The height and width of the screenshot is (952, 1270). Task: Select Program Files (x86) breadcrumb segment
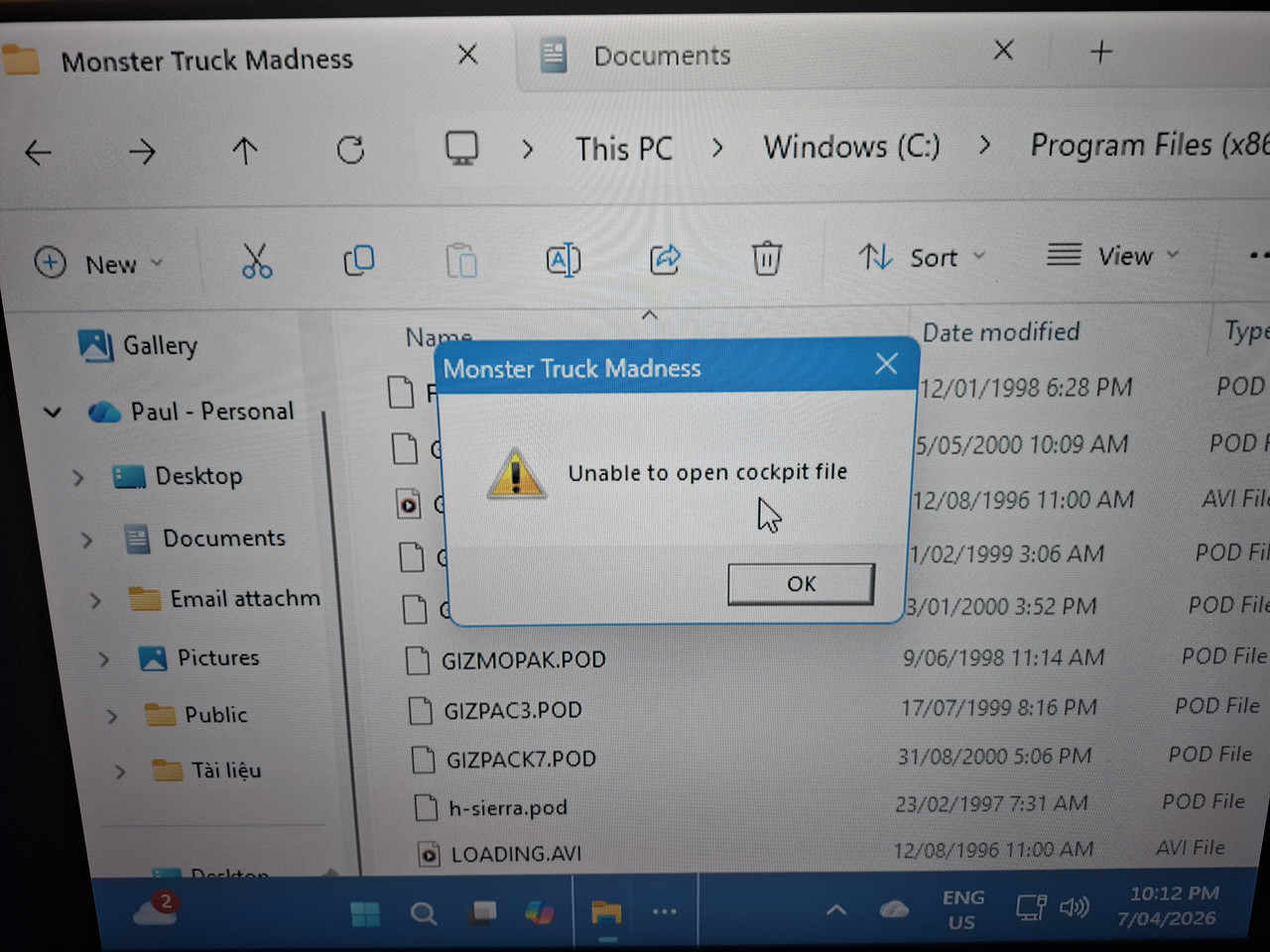tap(1149, 145)
